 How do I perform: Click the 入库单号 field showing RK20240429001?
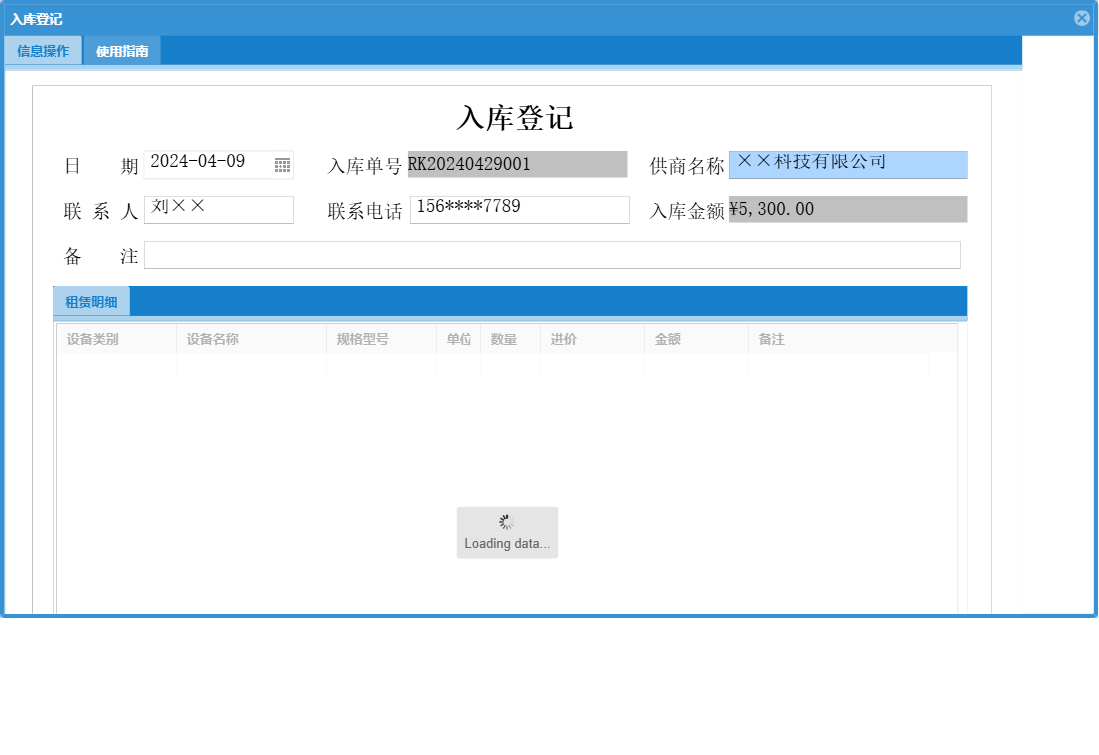coord(519,164)
